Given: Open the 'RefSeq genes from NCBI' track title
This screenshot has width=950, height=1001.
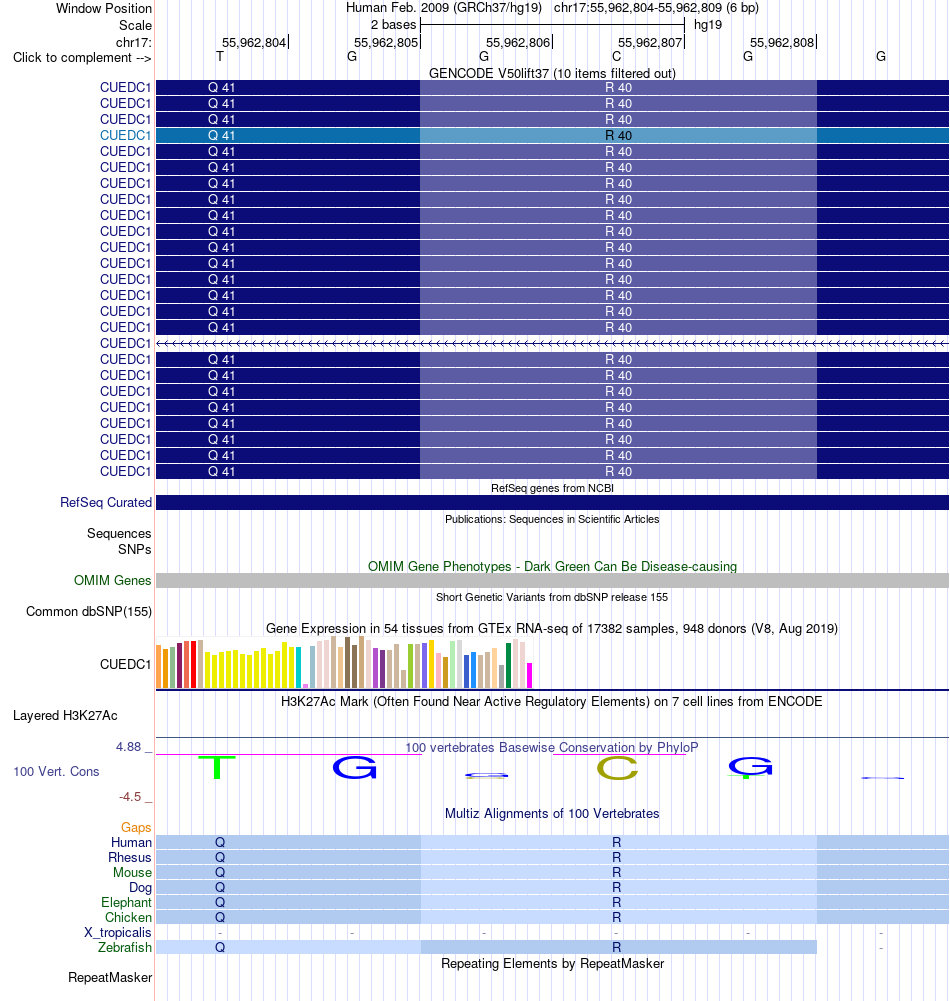Looking at the screenshot, I should pos(552,488).
